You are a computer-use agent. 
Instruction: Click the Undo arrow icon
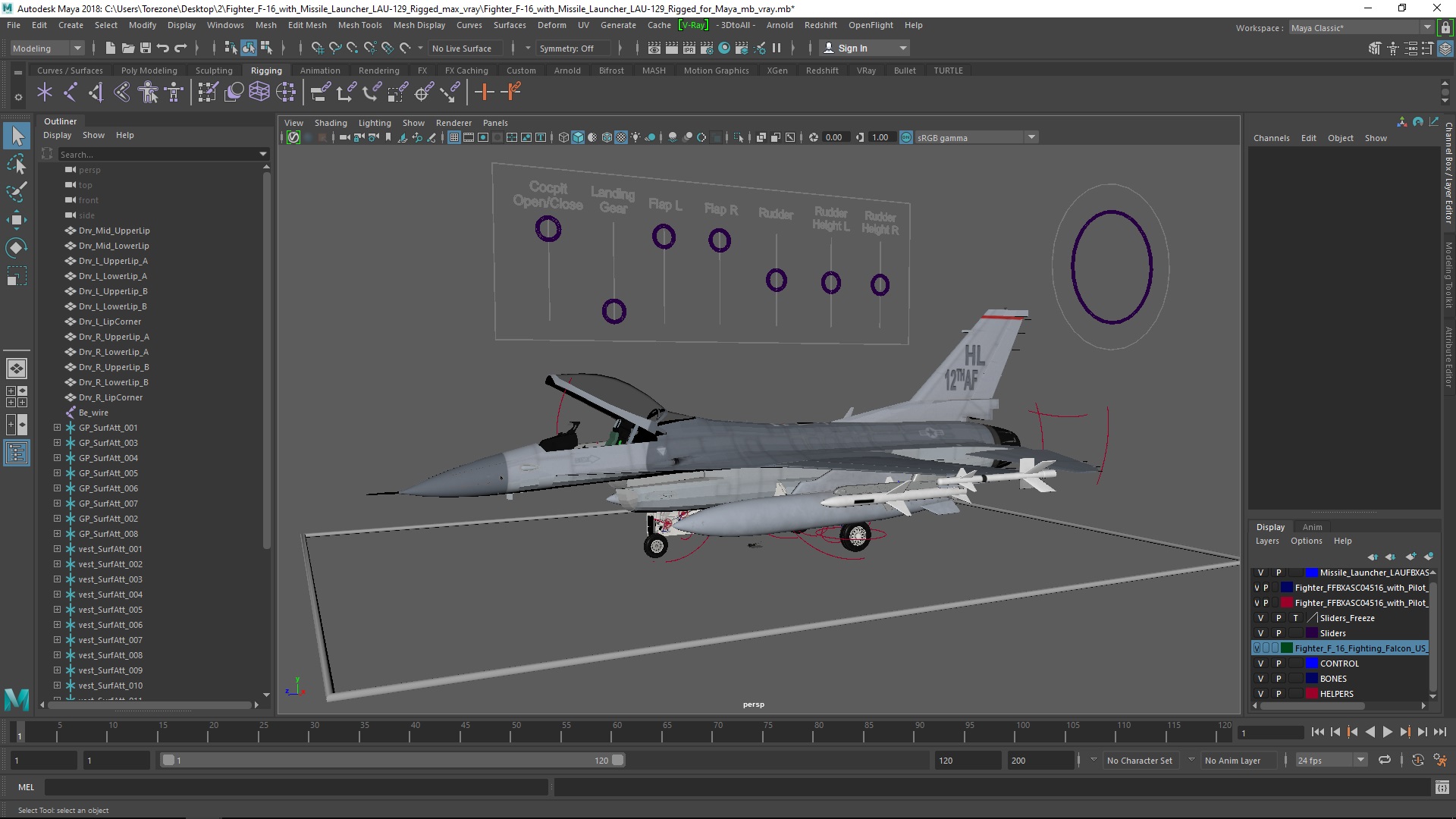[163, 48]
